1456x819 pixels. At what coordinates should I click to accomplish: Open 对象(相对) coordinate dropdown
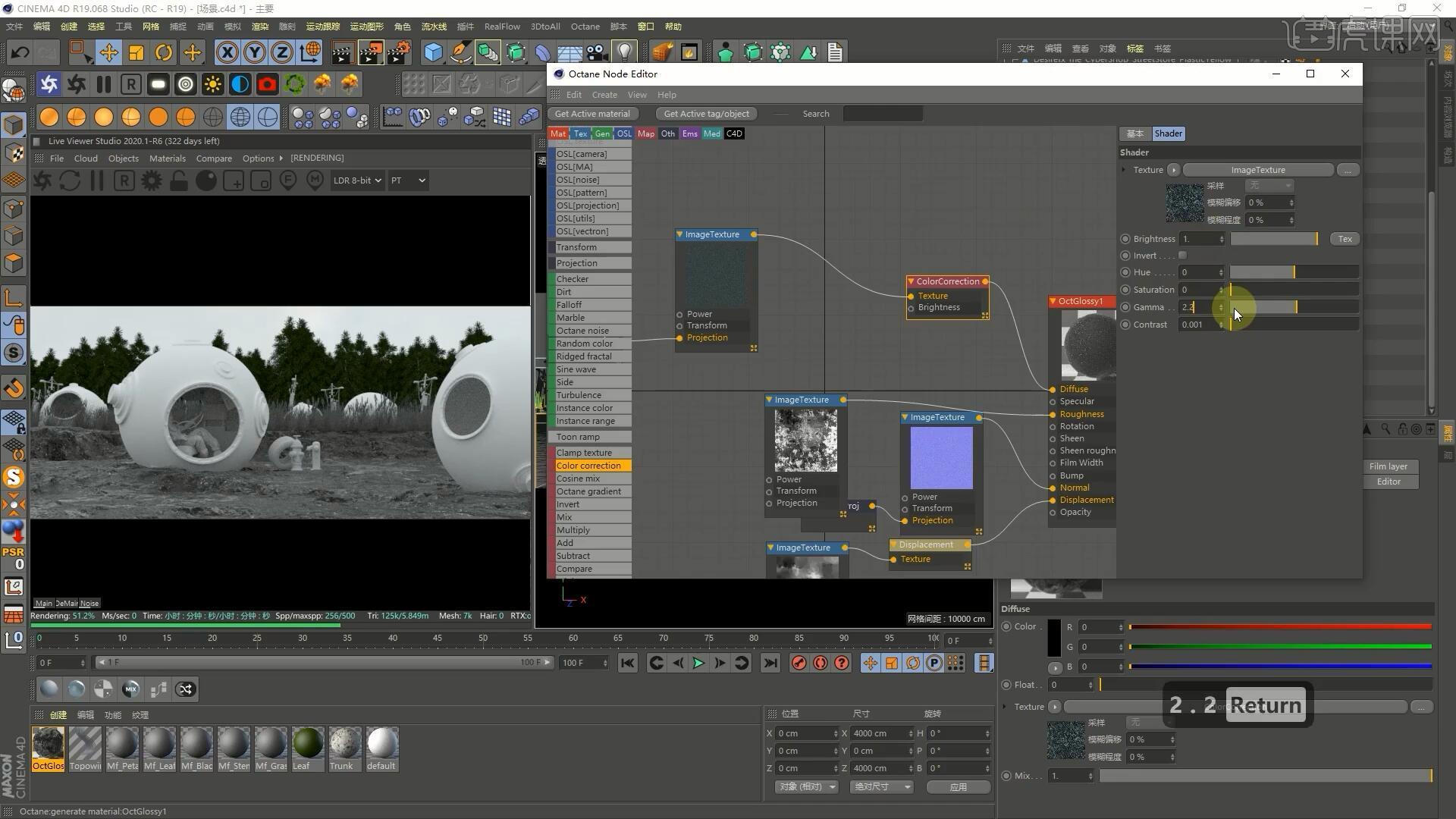pyautogui.click(x=807, y=786)
